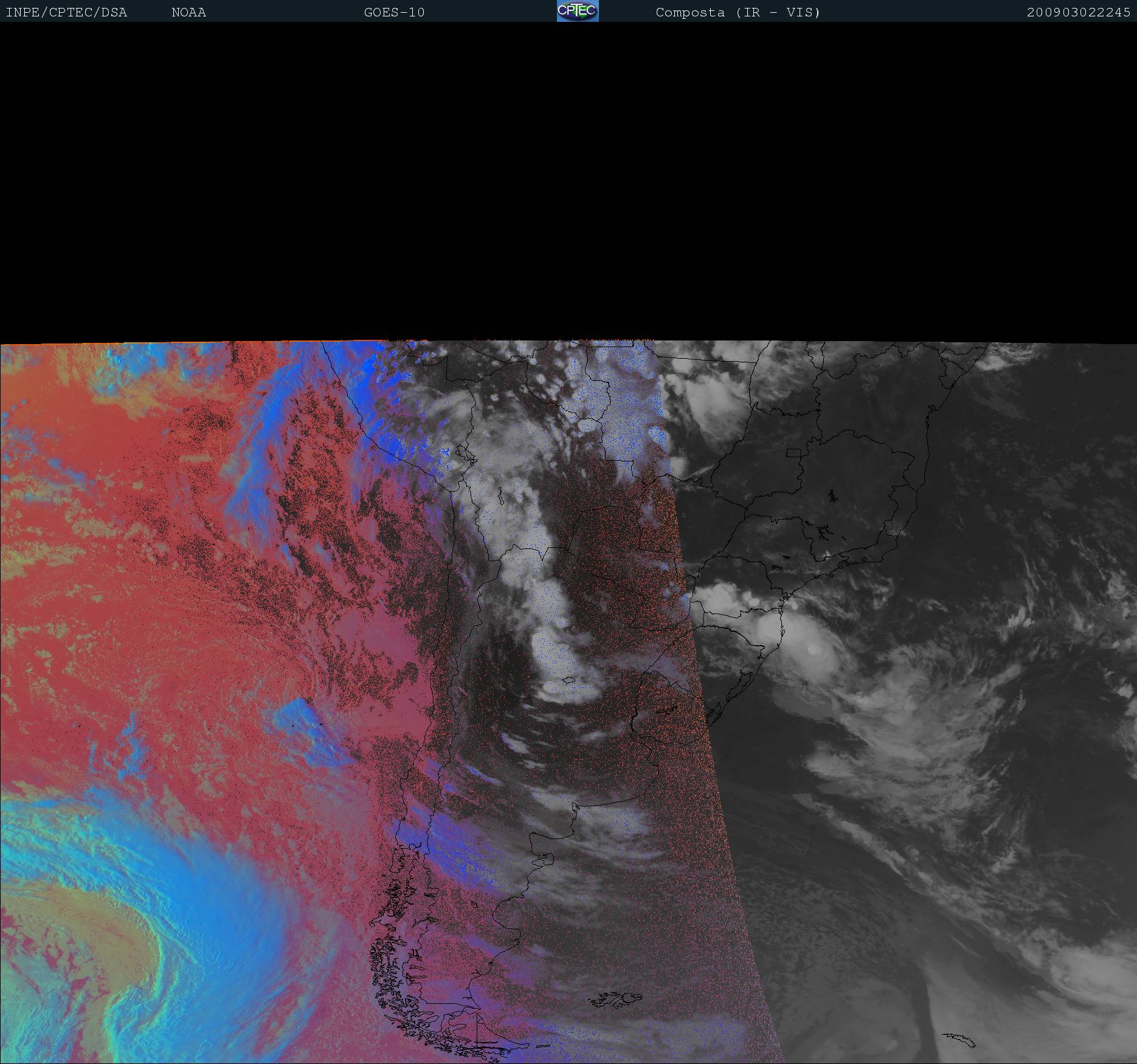Screen dimensions: 1137x1064
Task: Select the NOAA label in header
Action: (x=188, y=13)
